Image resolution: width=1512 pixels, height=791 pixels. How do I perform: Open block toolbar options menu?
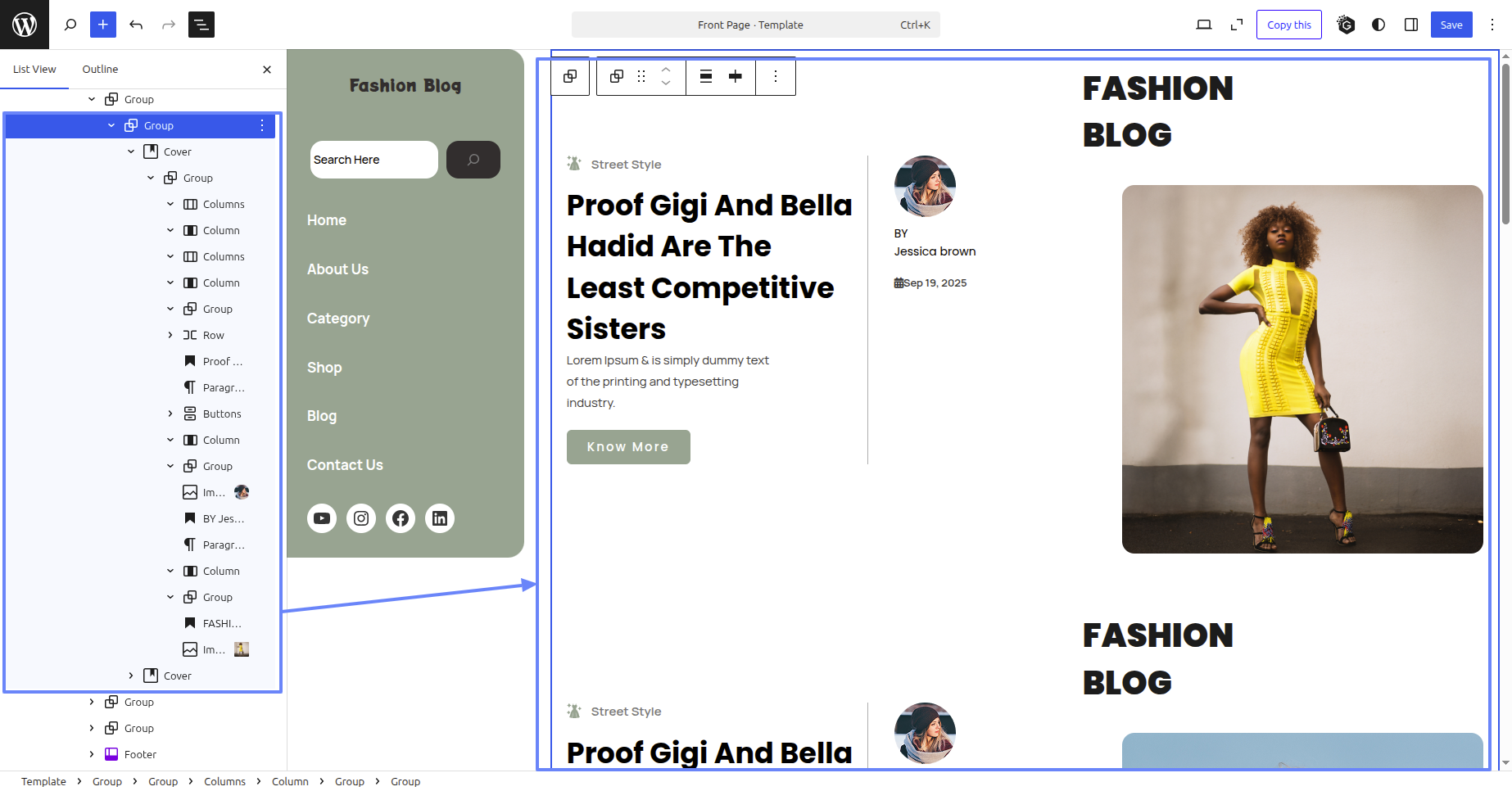775,76
